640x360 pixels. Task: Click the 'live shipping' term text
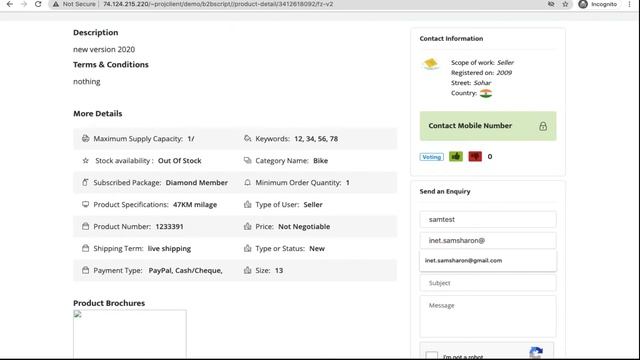[169, 249]
